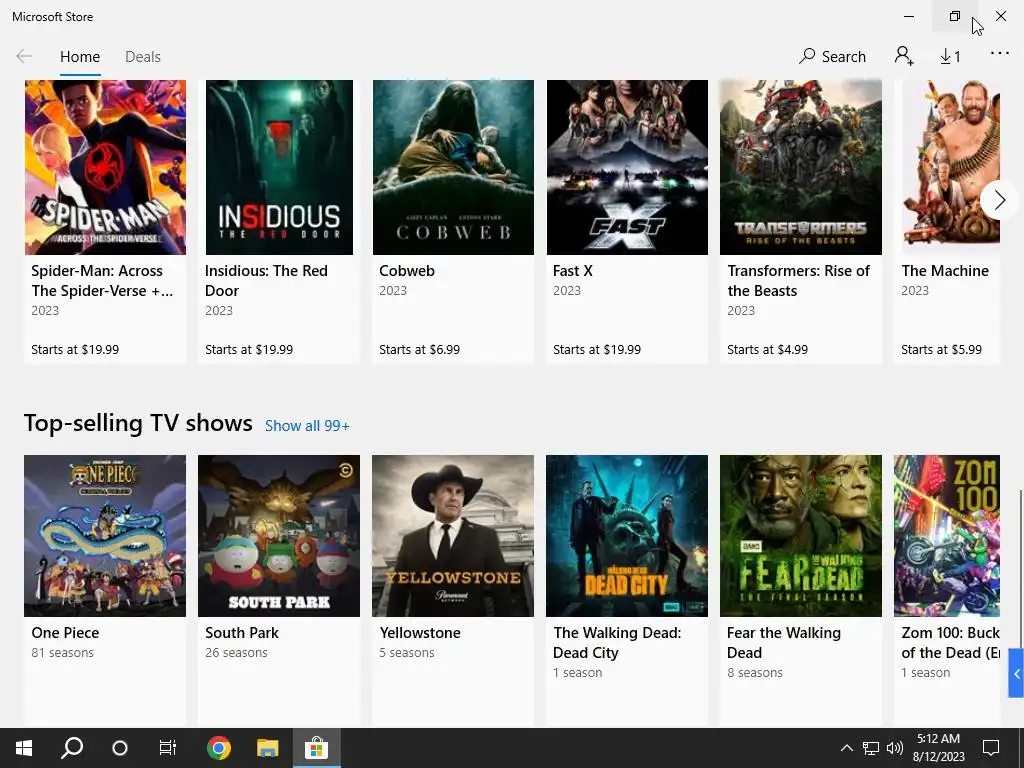This screenshot has height=768, width=1024.
Task: Open The Walking Dead: Dead City thumbnail
Action: [x=627, y=536]
